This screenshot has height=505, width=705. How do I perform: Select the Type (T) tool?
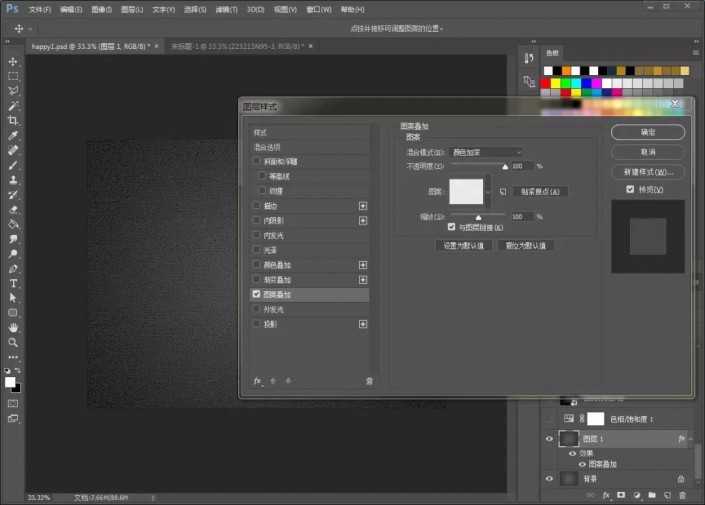click(x=13, y=283)
